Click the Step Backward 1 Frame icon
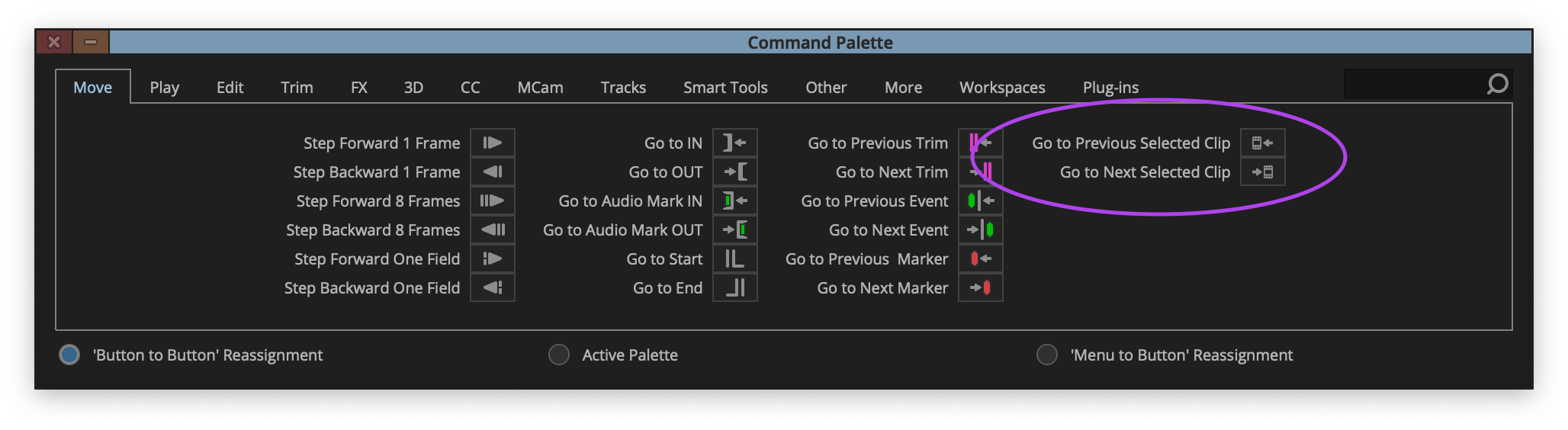 [x=493, y=172]
